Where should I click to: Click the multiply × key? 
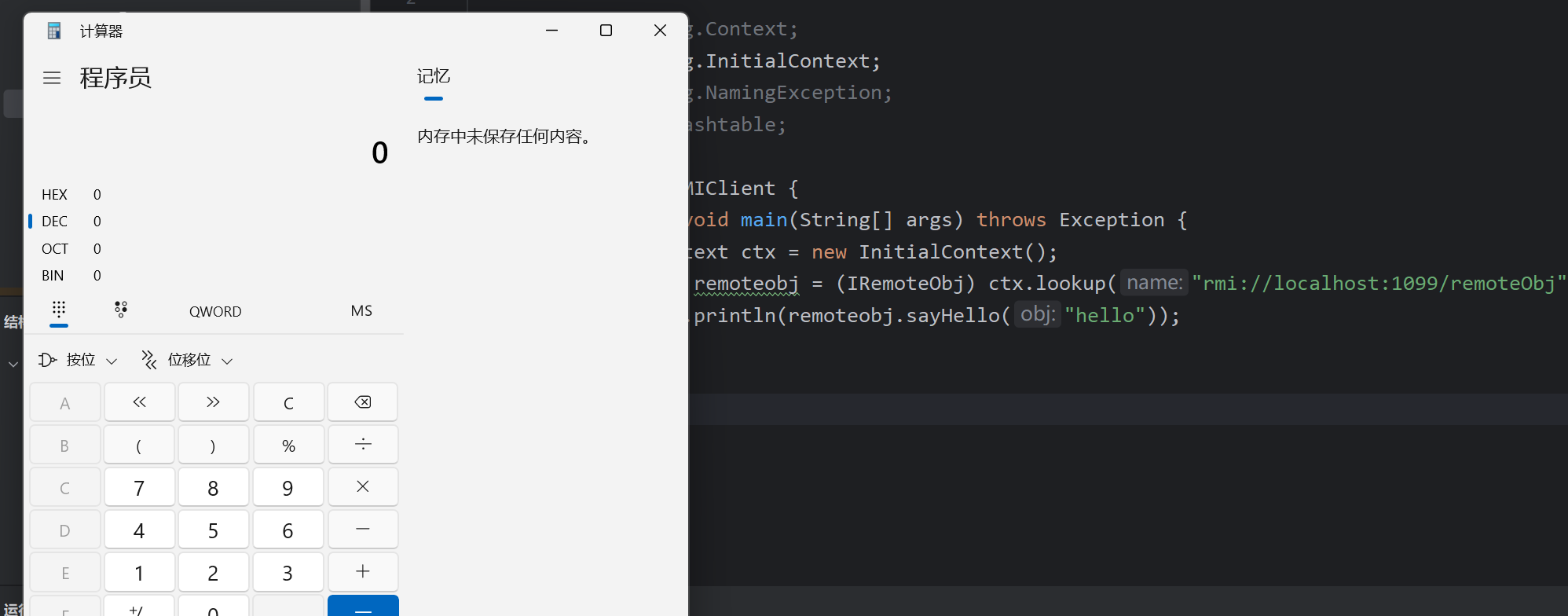point(363,487)
